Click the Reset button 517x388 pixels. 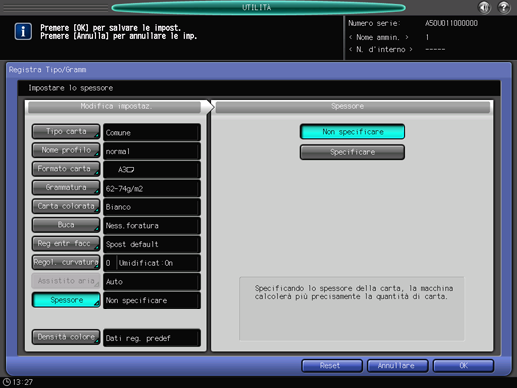coord(332,366)
